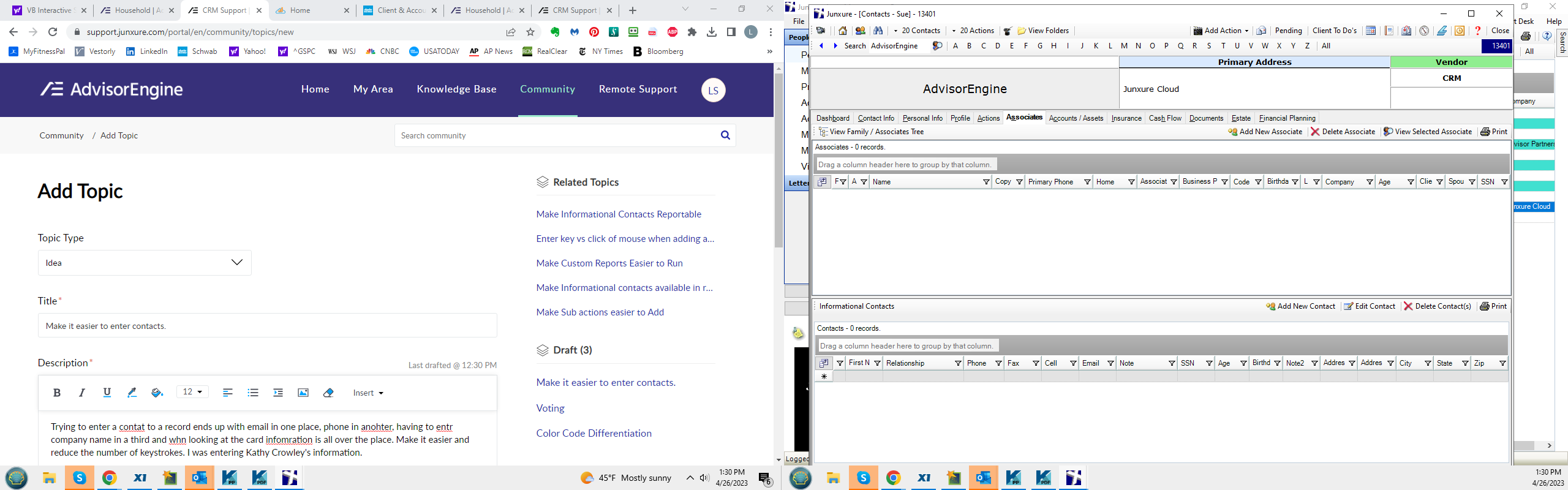
Task: Open 'Make Informational Contacts Reportable' related topic
Action: pyautogui.click(x=619, y=214)
